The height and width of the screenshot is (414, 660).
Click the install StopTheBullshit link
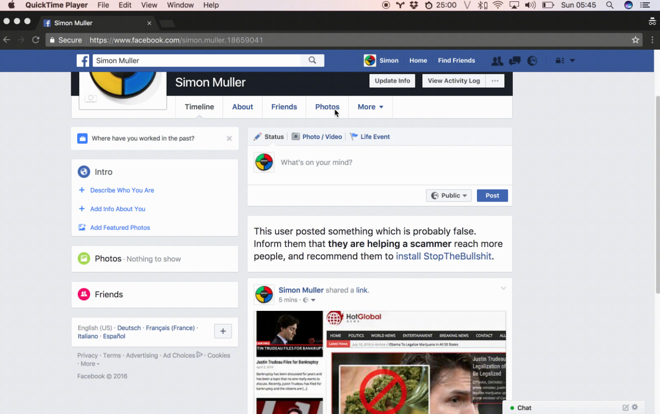click(x=443, y=256)
